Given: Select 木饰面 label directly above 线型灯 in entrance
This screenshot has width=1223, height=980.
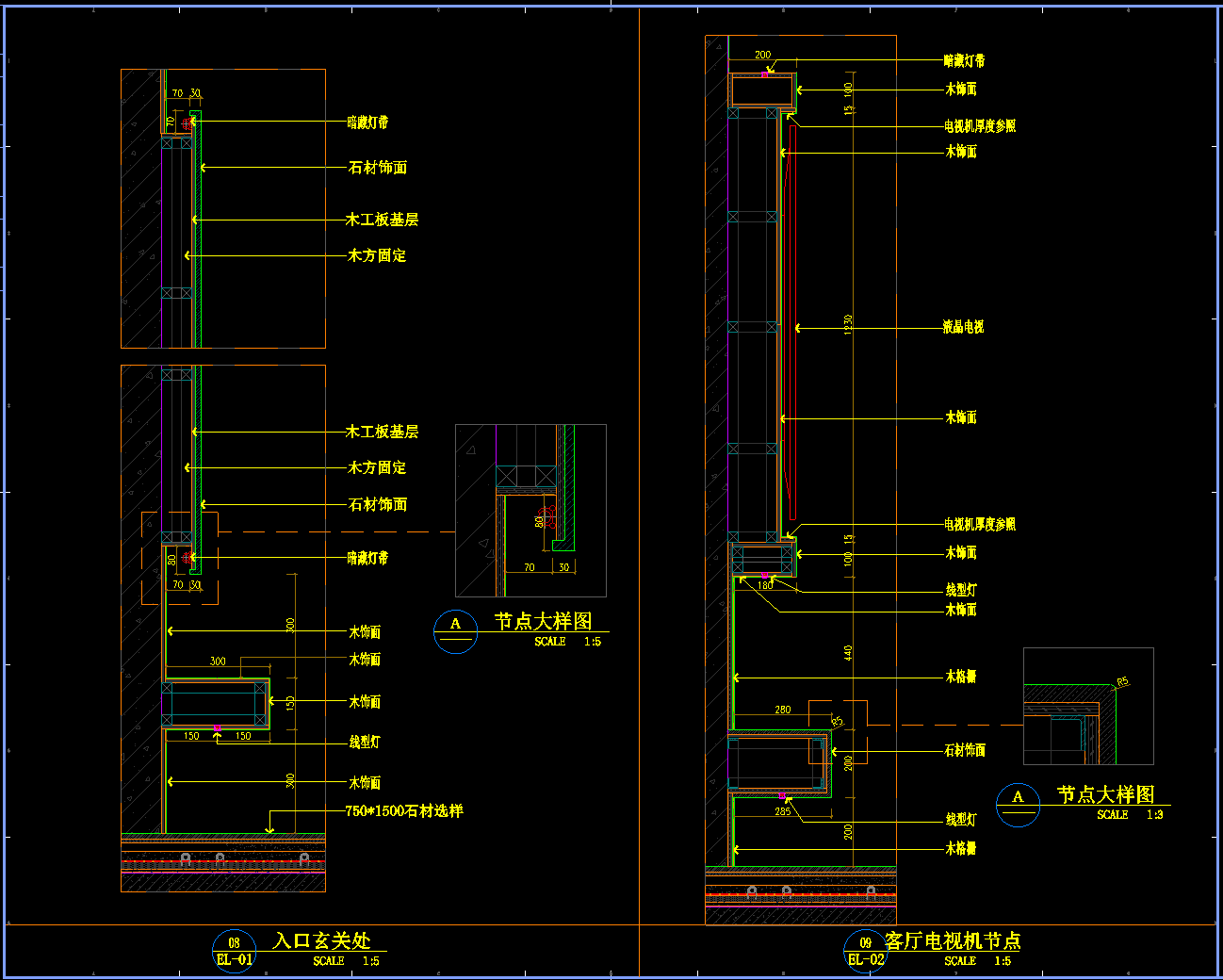Looking at the screenshot, I should click(365, 702).
